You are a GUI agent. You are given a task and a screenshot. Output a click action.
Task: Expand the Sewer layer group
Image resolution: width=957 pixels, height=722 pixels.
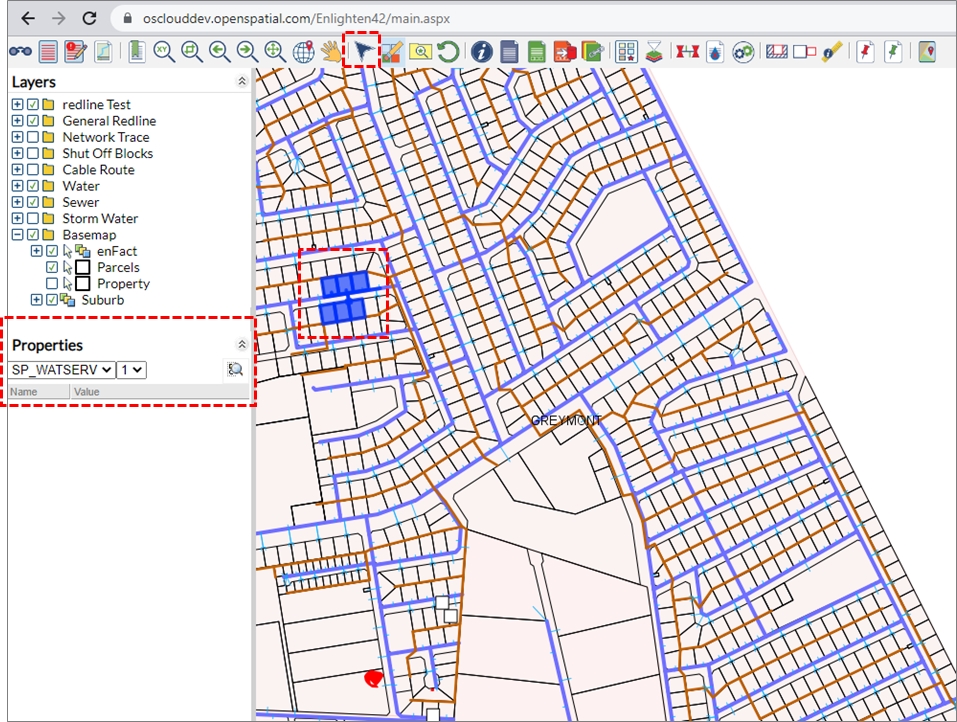[17, 202]
